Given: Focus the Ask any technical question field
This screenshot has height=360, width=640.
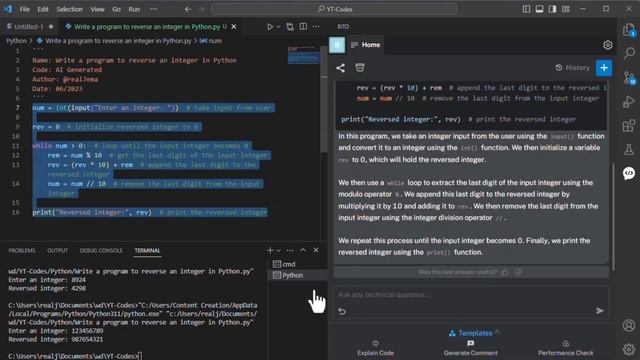Looking at the screenshot, I should coord(471,295).
